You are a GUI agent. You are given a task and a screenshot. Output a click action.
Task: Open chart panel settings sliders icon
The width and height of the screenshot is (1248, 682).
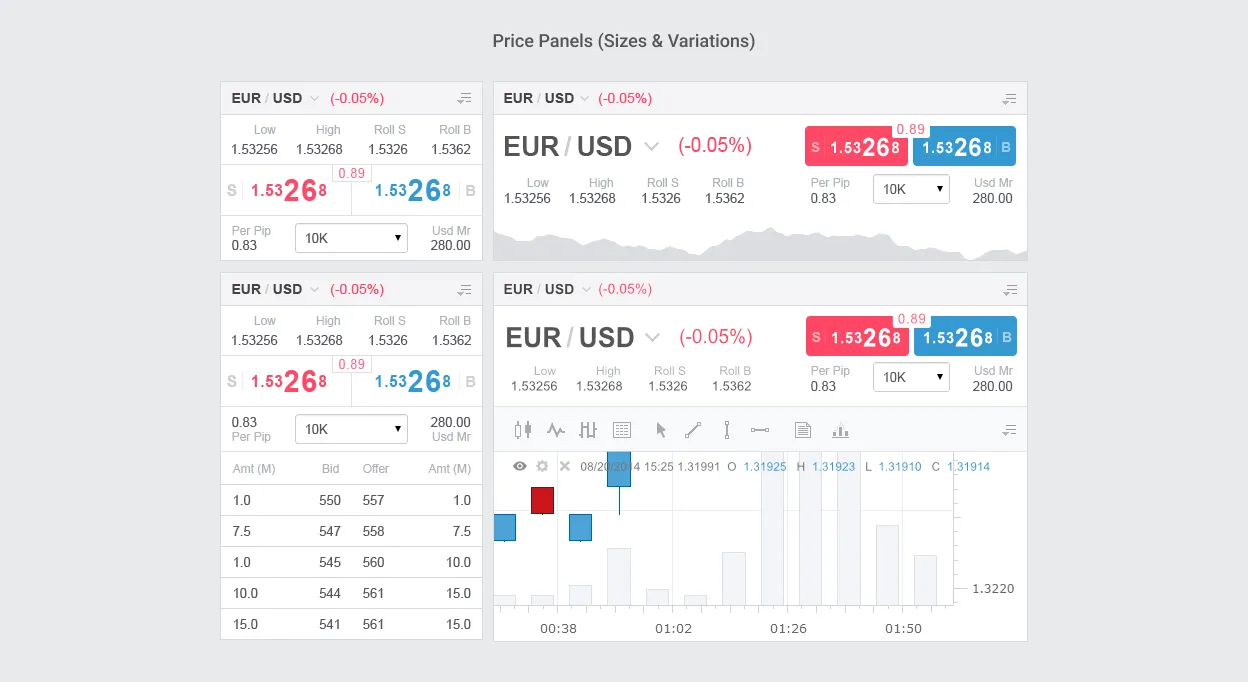point(1009,290)
